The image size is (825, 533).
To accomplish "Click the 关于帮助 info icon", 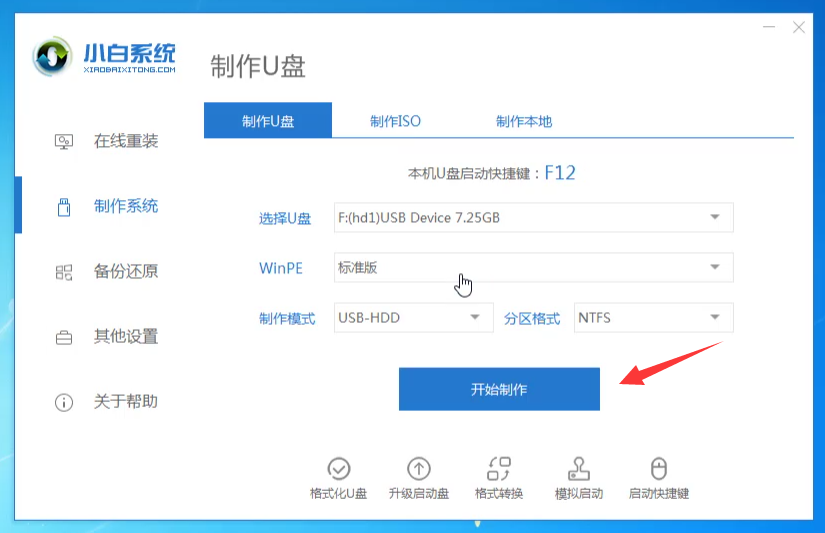I will click(x=64, y=403).
